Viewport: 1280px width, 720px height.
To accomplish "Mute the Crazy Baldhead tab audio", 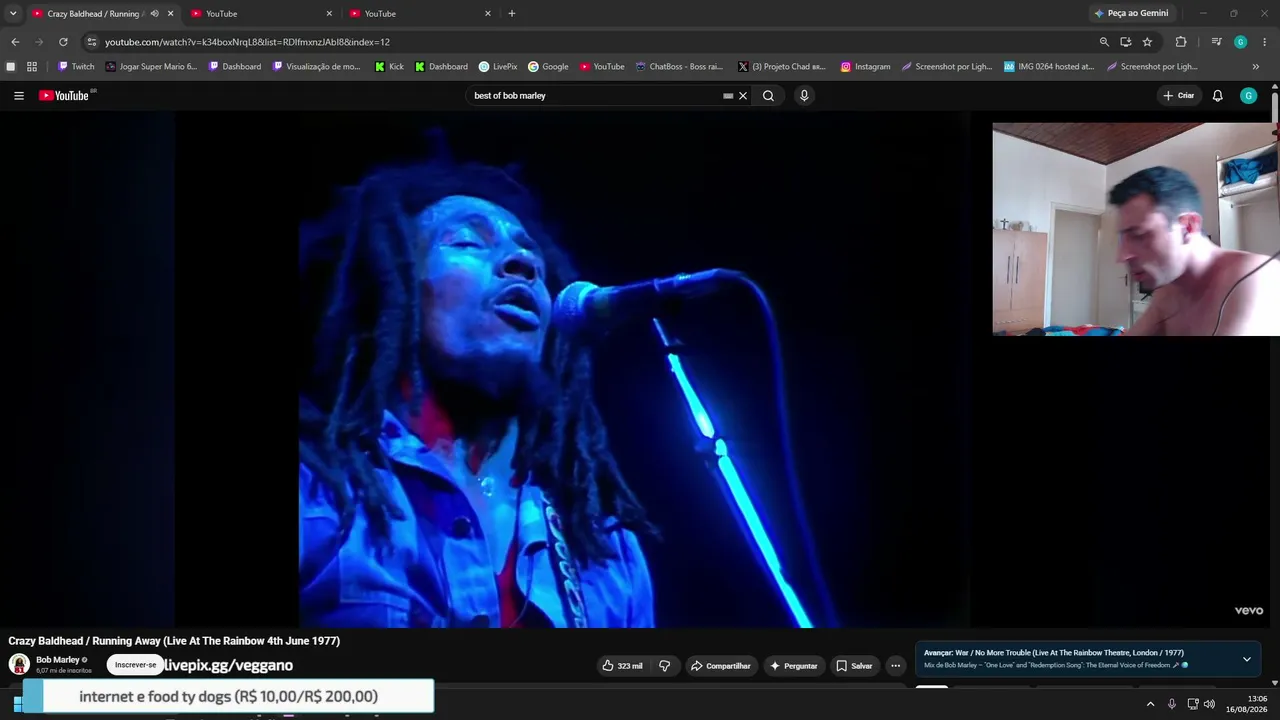I will coord(154,14).
